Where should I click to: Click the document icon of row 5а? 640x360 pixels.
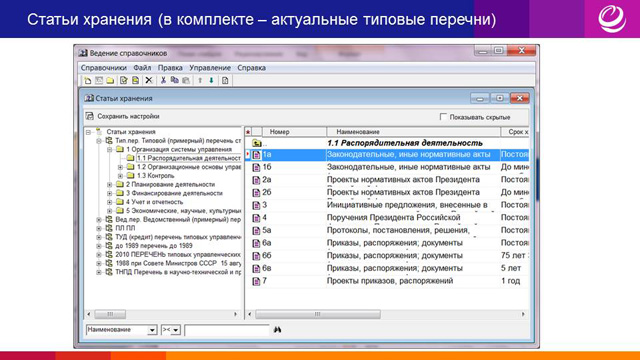point(256,231)
